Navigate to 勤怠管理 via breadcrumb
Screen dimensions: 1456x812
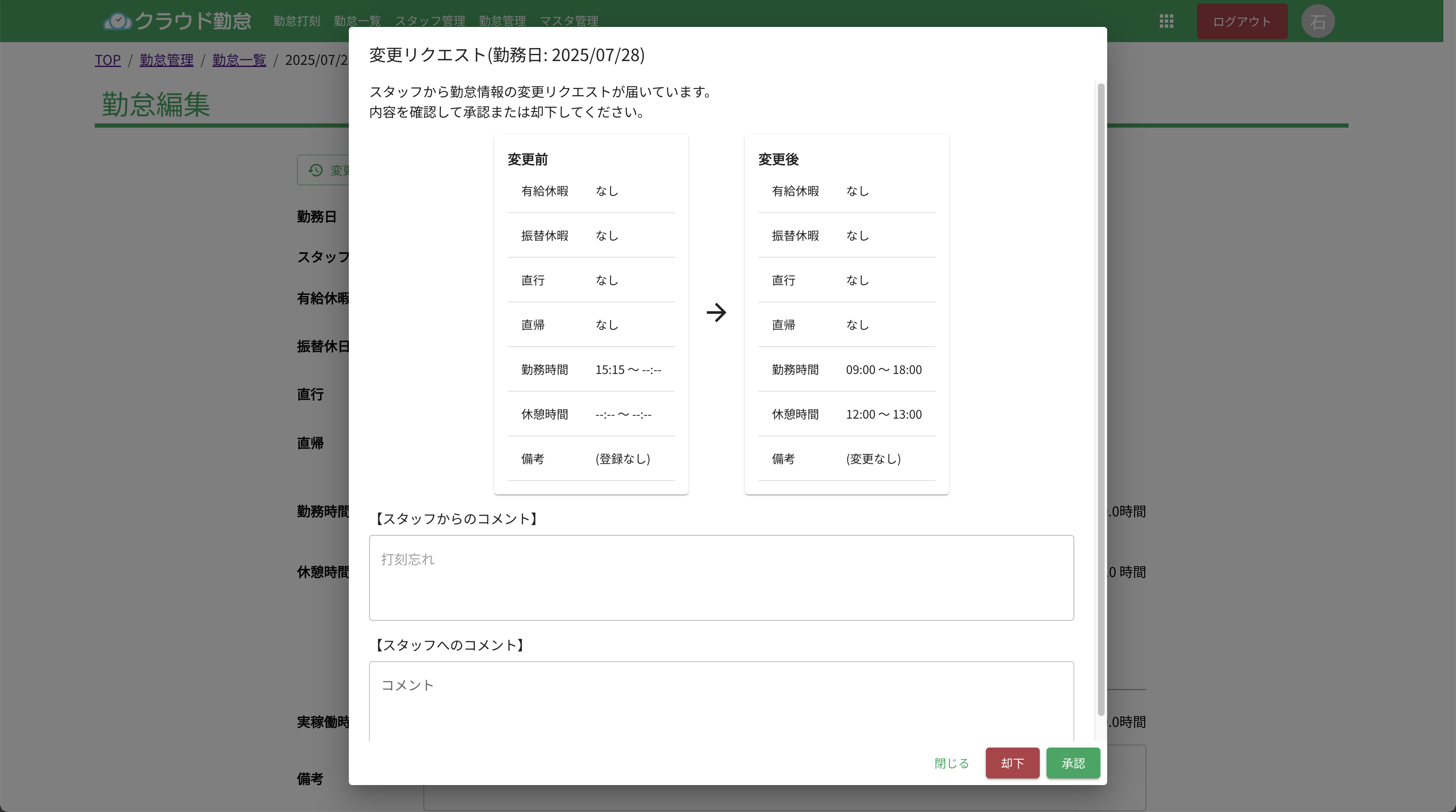coord(167,59)
